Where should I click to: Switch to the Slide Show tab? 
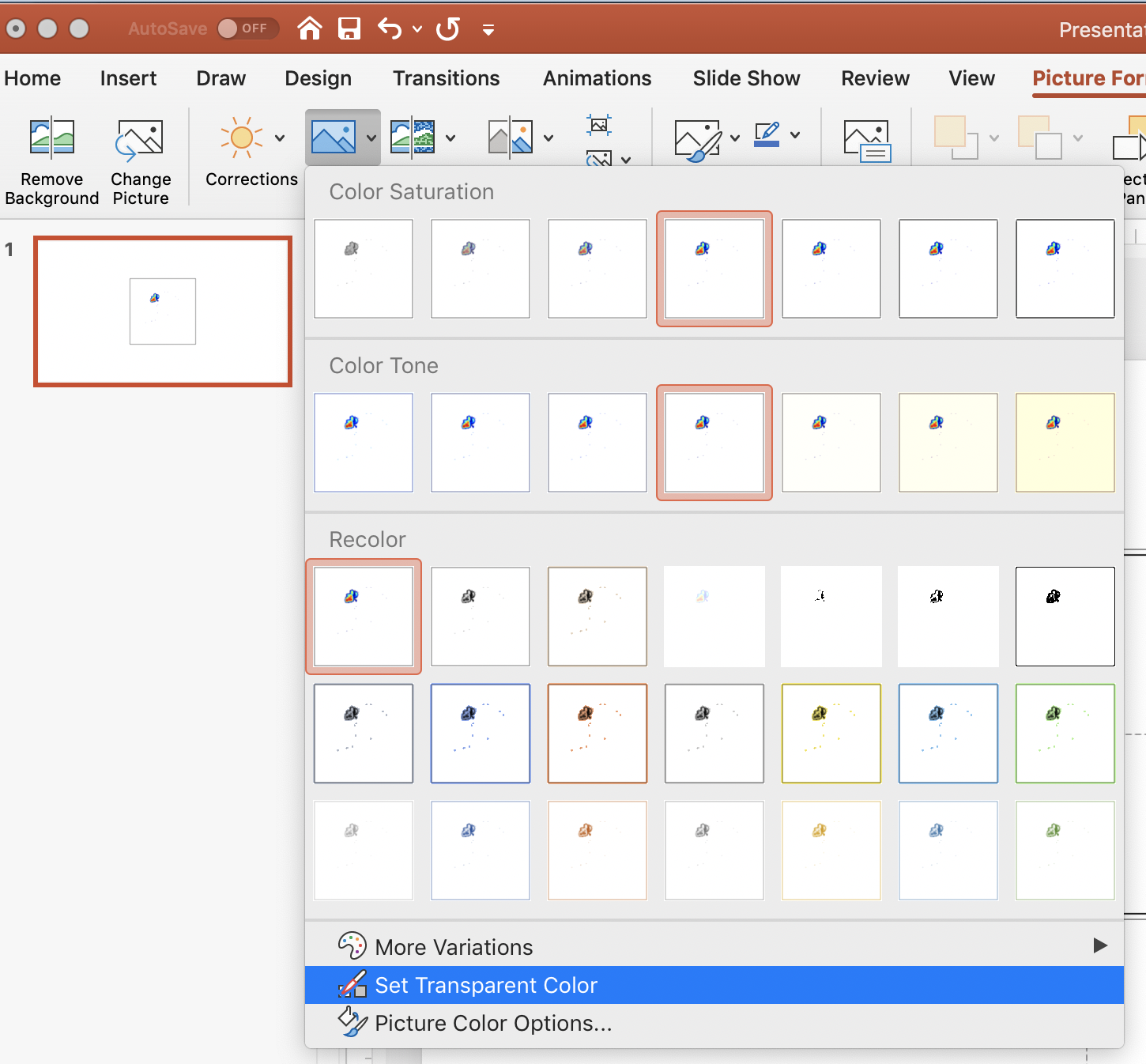pyautogui.click(x=746, y=78)
